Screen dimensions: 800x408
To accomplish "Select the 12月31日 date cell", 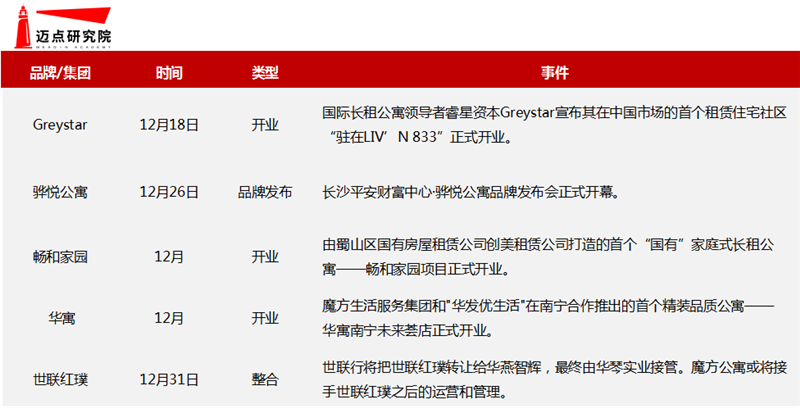I will coord(169,379).
